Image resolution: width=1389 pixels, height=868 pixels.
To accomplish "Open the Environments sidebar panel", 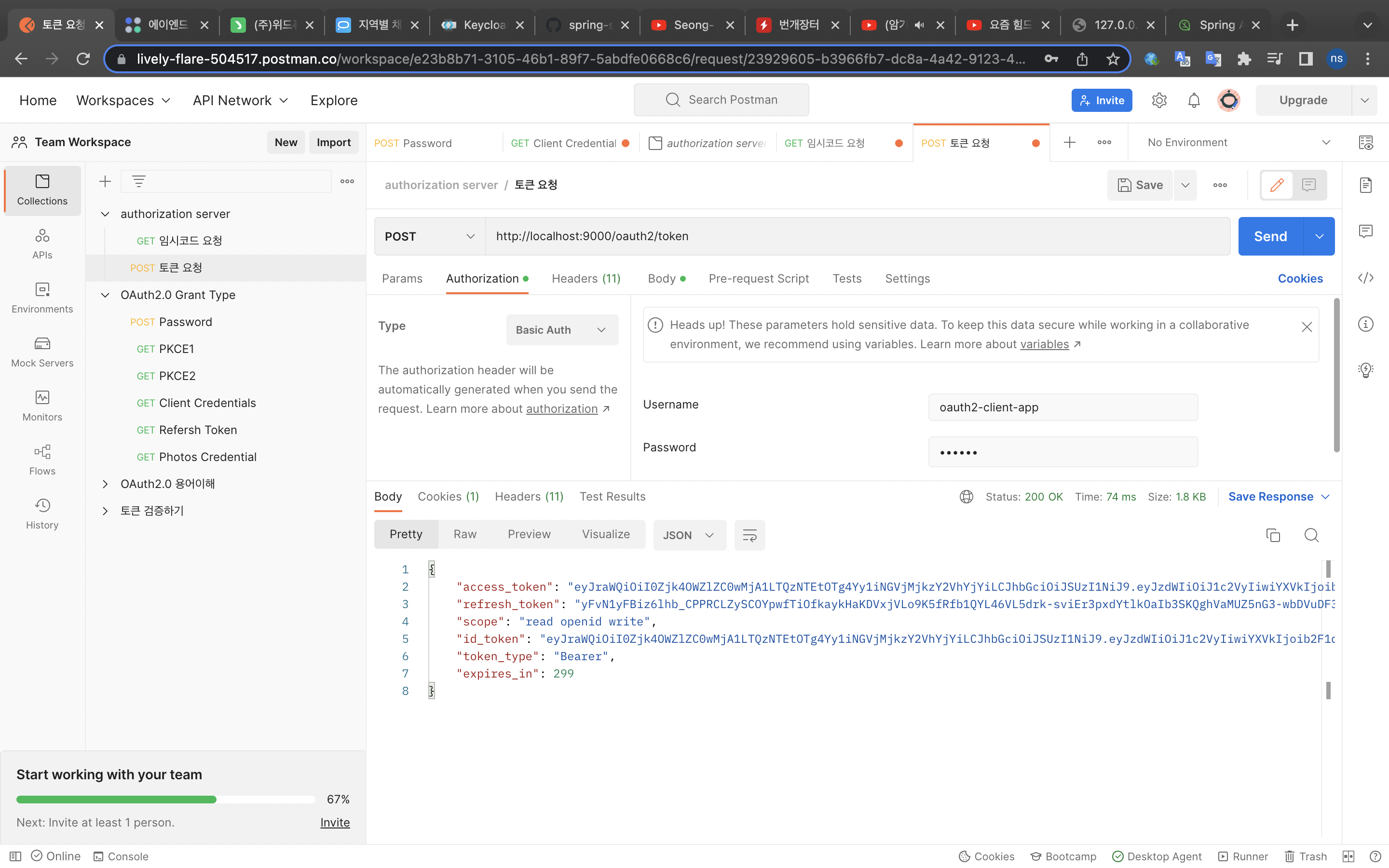I will pos(42,298).
